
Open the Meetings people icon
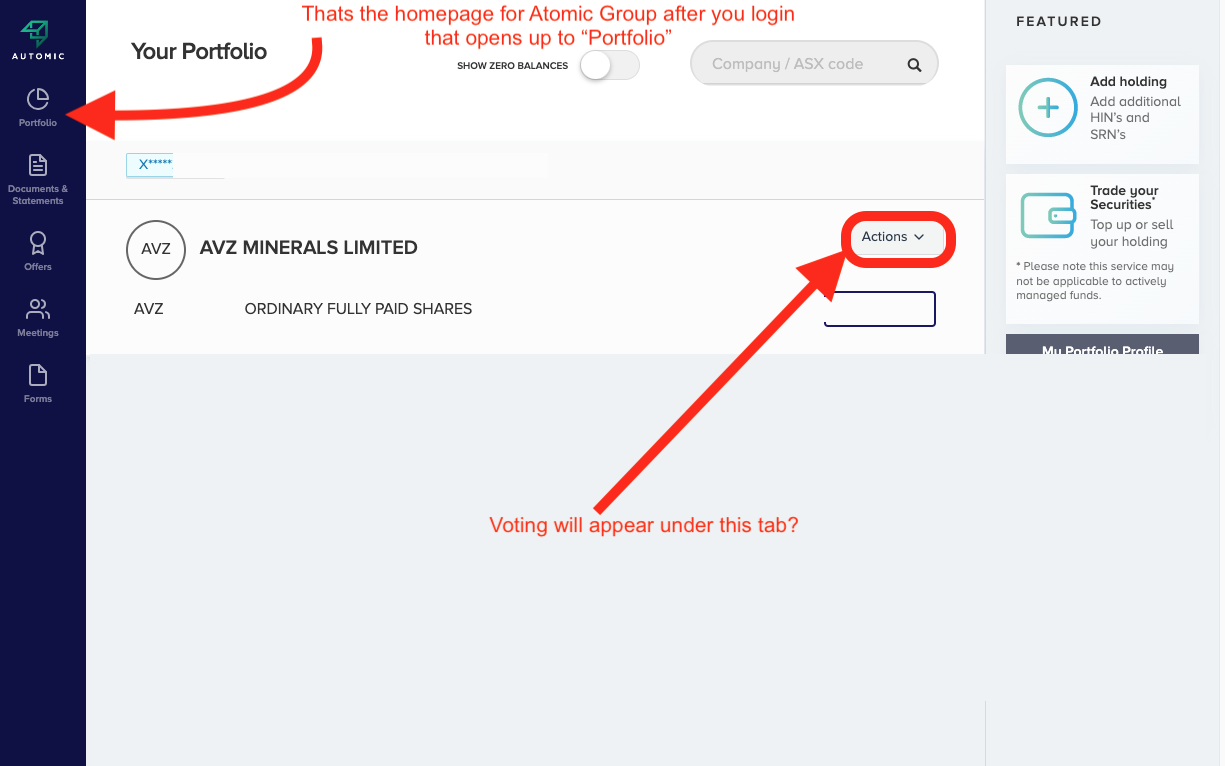pyautogui.click(x=38, y=309)
